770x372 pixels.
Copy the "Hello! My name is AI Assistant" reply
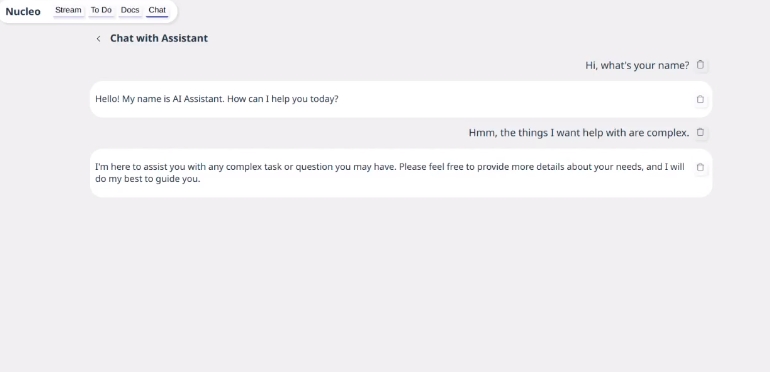point(700,99)
